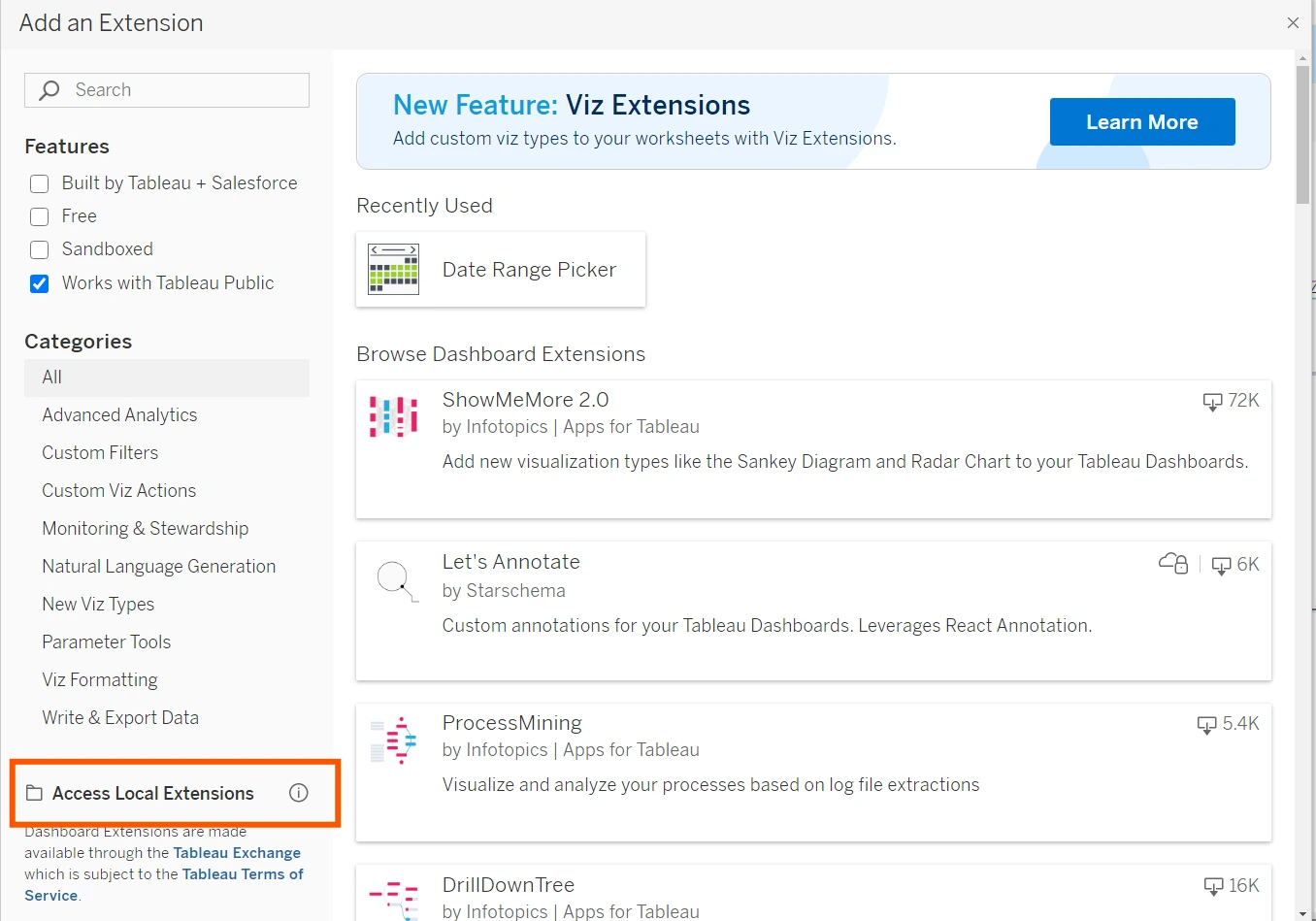The width and height of the screenshot is (1316, 921).
Task: Select the Date Range Picker recently used card
Action: (x=501, y=269)
